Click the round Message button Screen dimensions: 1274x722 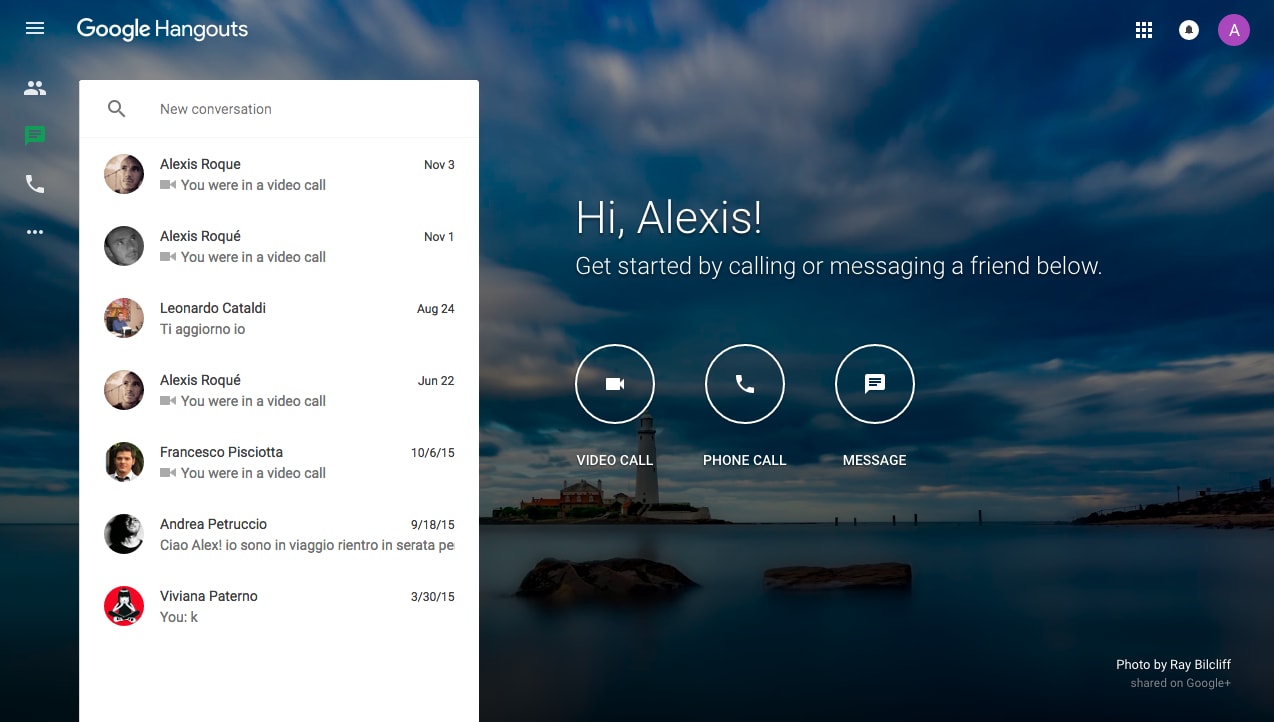[x=875, y=384]
